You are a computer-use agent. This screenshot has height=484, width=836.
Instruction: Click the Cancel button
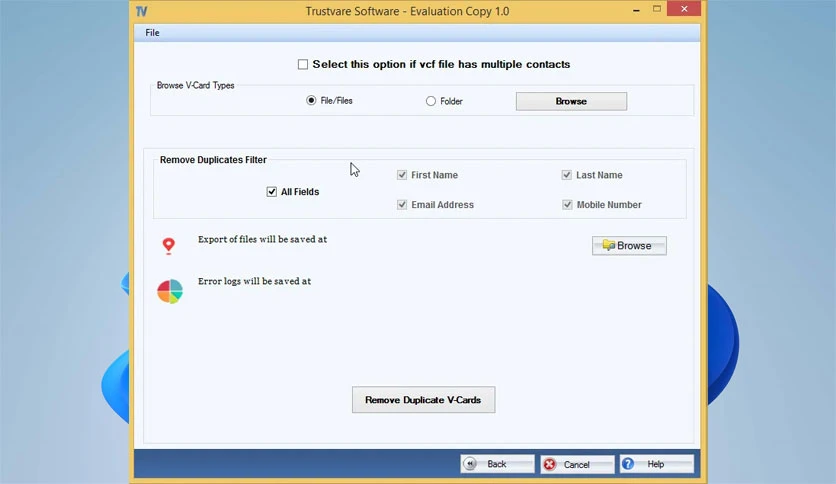pos(577,464)
